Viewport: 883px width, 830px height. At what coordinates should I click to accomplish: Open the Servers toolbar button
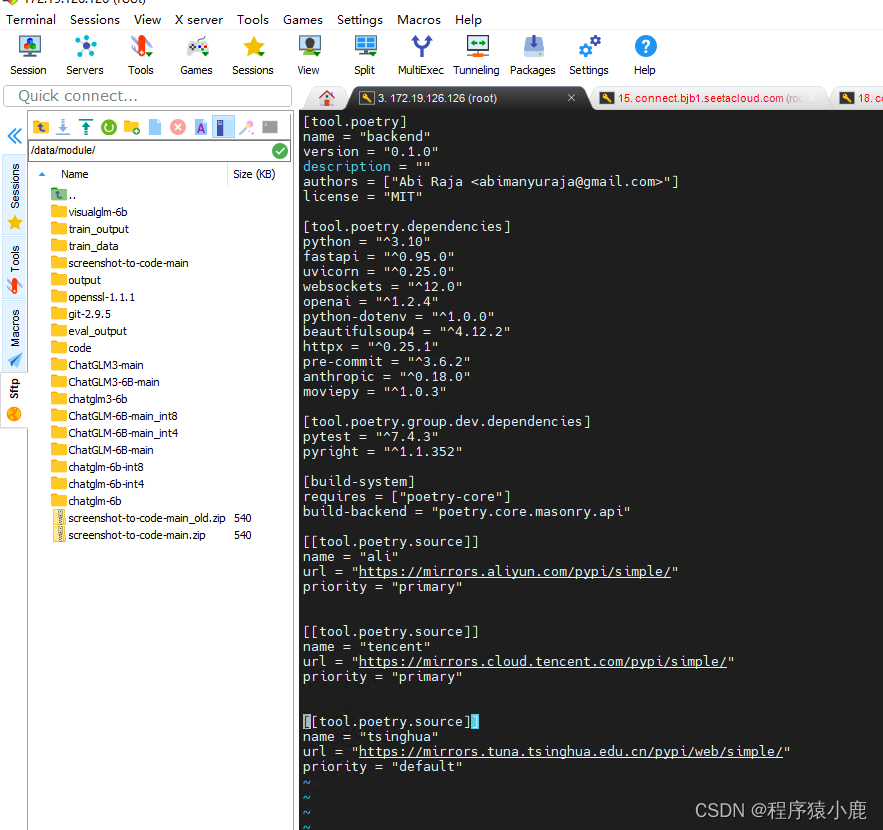[85, 55]
